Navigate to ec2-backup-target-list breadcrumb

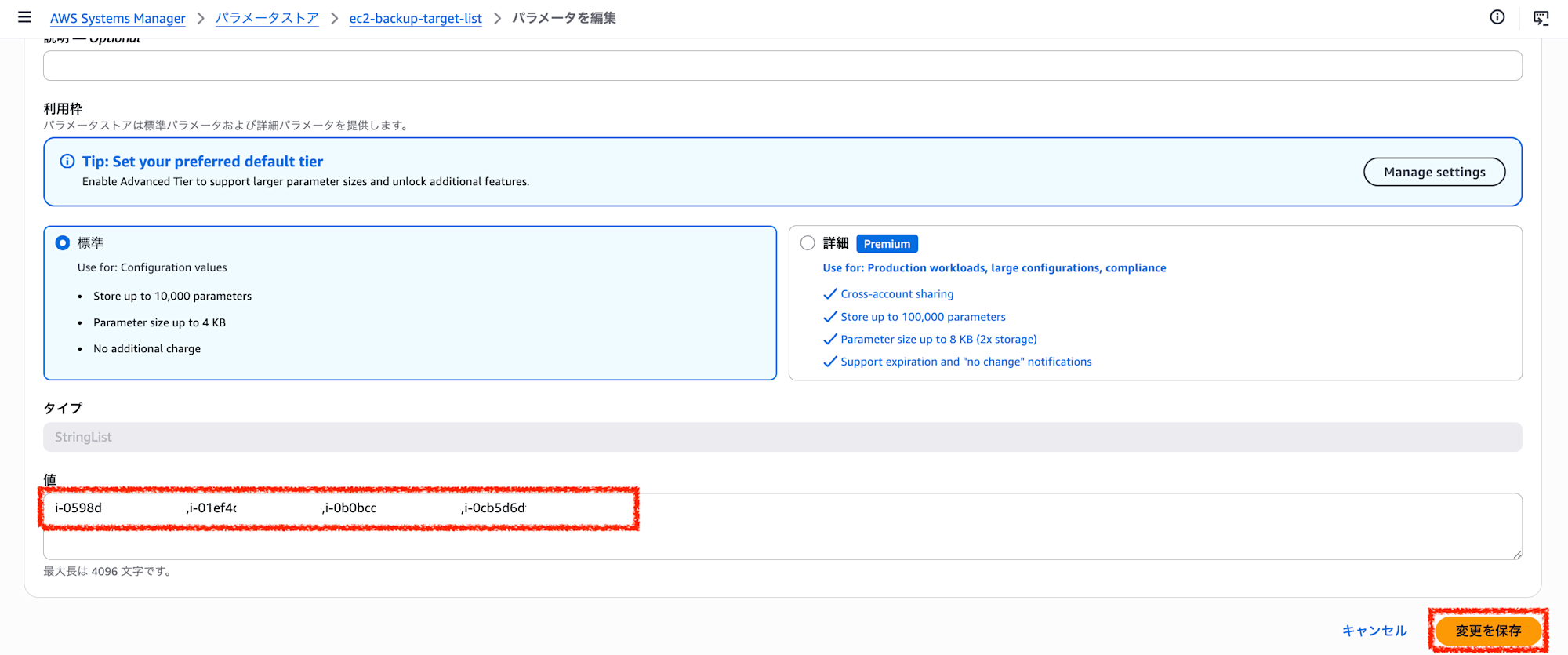(416, 18)
